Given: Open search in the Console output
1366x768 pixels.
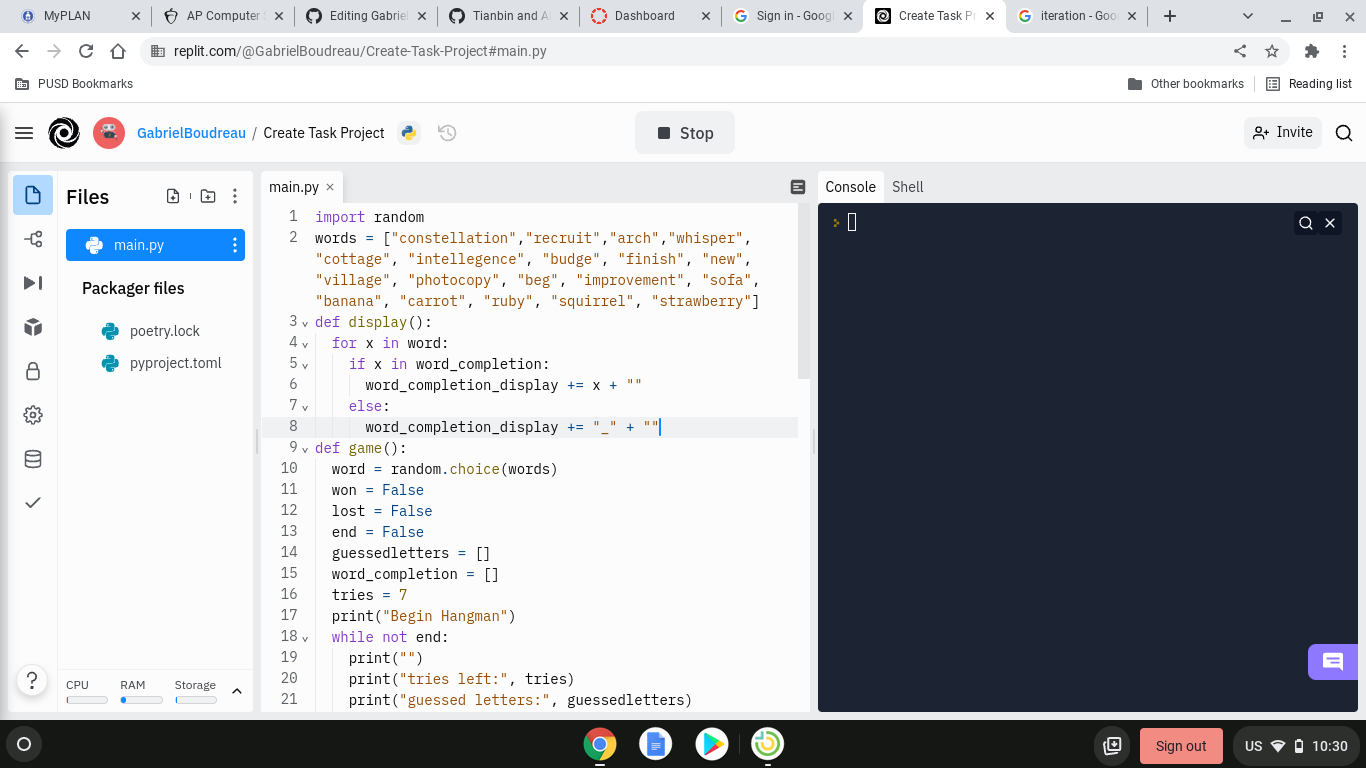Looking at the screenshot, I should click(1306, 223).
